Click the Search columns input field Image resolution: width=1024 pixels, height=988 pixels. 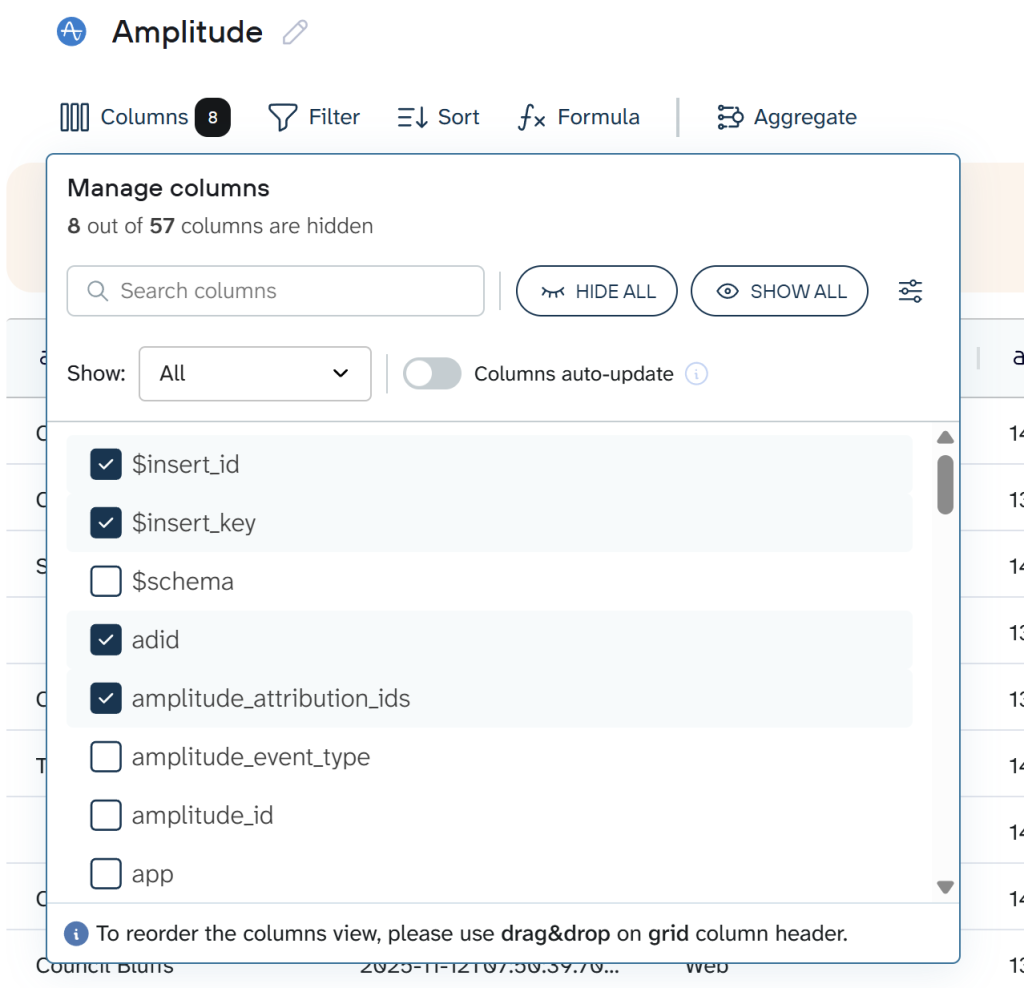click(x=274, y=291)
